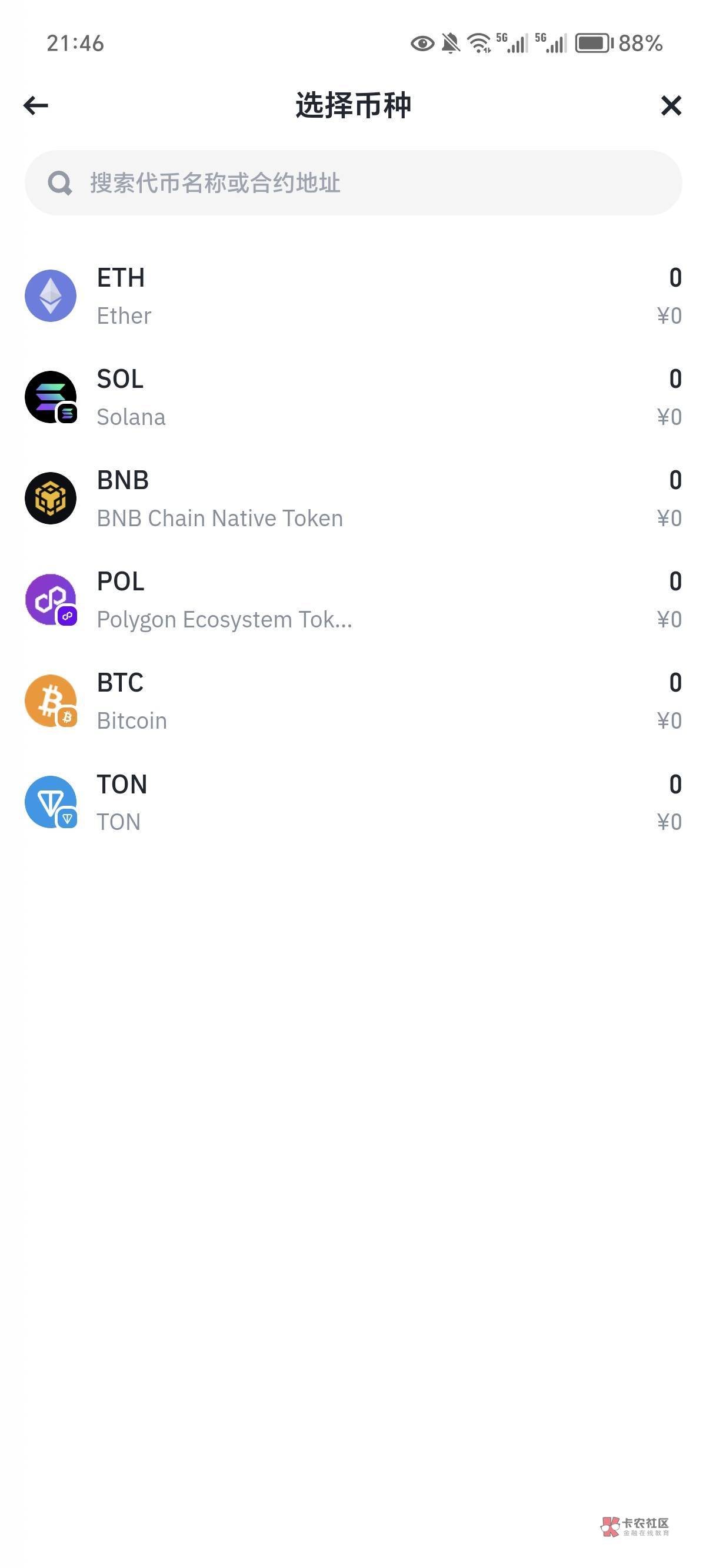Tap the back arrow icon
Viewport: 706px width, 1568px height.
36,105
